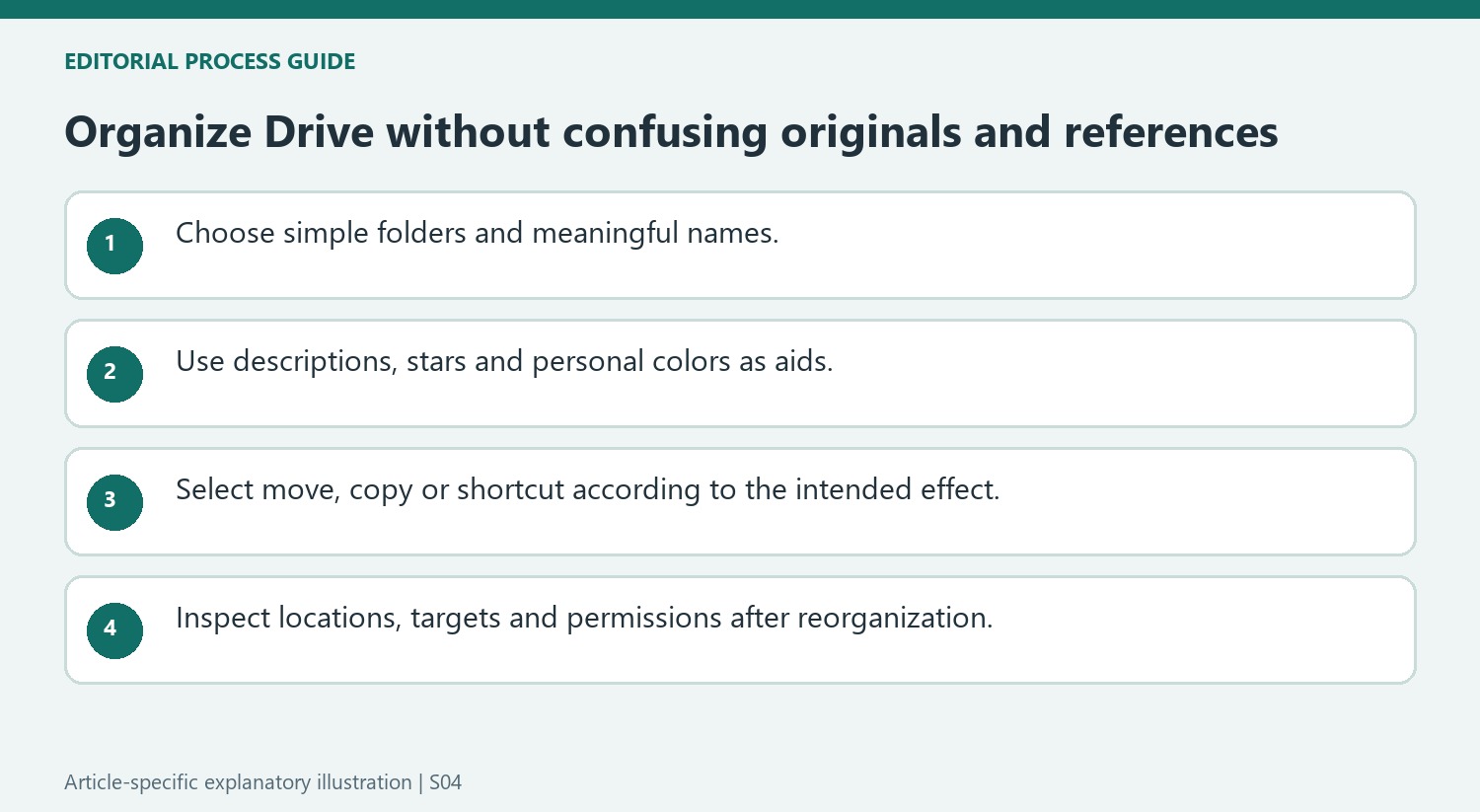Click the number 2 circle badge
This screenshot has width=1480, height=812.
(x=114, y=374)
